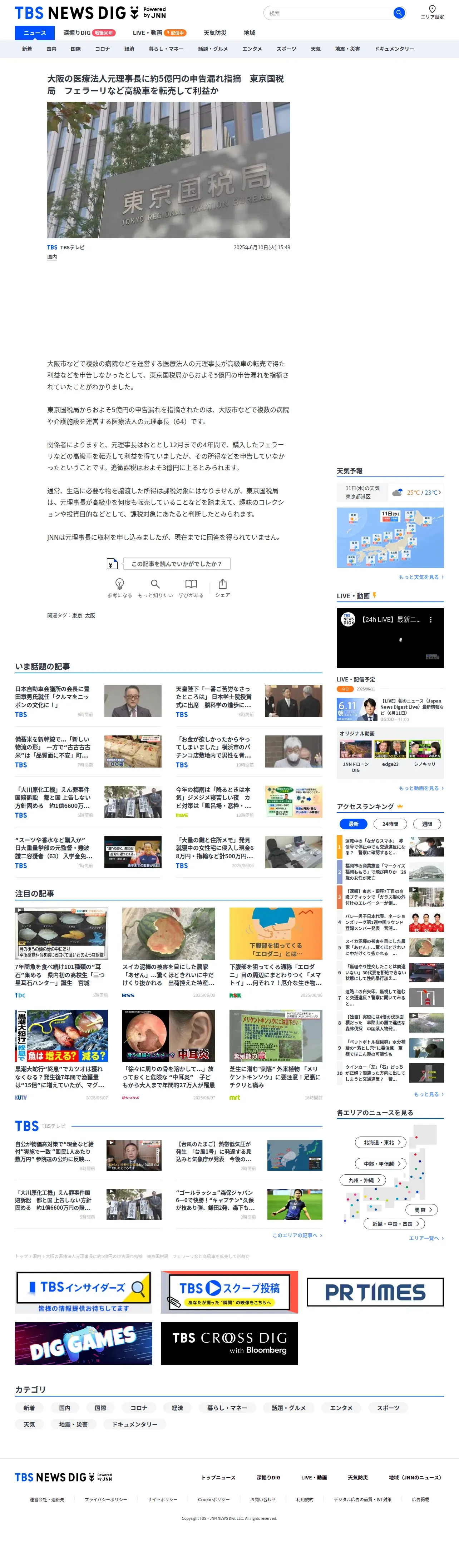Click the TBS NEWS DIG footer logo
This screenshot has height=1568, width=459.
coord(63,1477)
